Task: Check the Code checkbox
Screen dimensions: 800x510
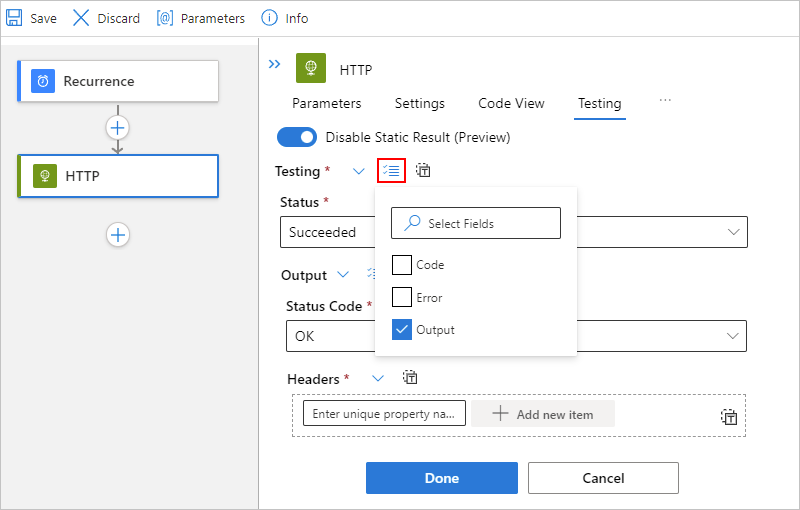Action: point(402,265)
